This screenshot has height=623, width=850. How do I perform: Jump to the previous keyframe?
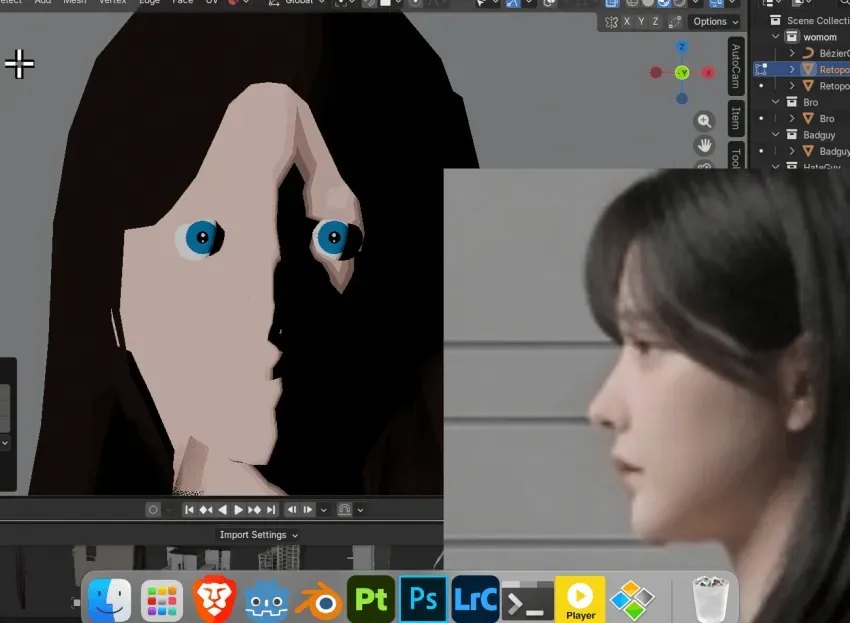[x=206, y=510]
